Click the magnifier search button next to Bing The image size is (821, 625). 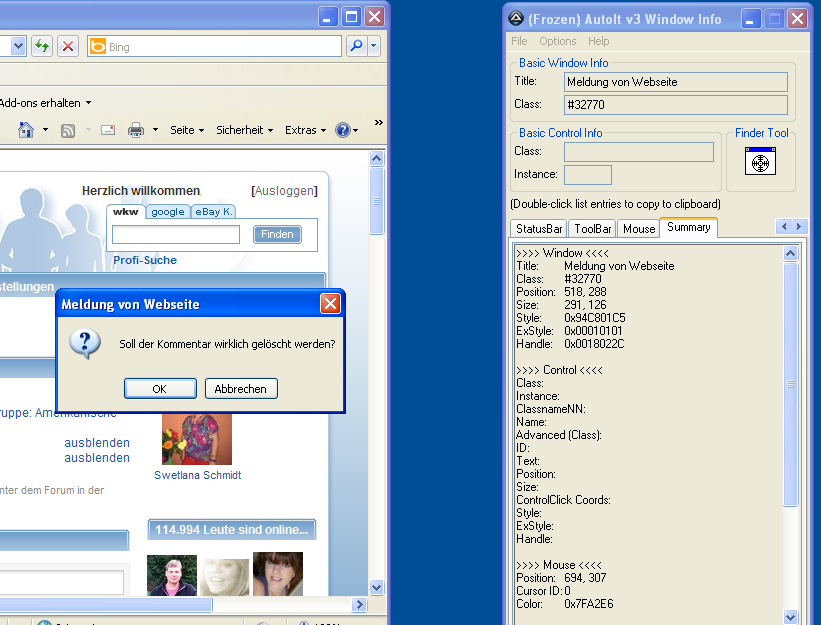355,46
